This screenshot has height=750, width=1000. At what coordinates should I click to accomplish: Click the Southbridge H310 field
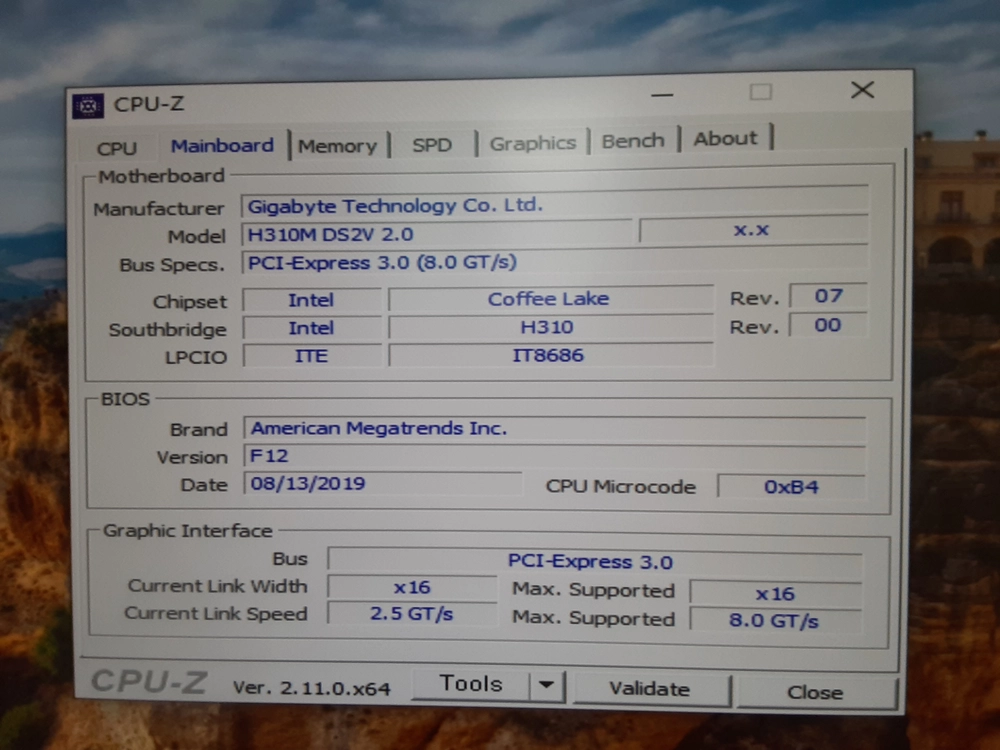pyautogui.click(x=550, y=327)
